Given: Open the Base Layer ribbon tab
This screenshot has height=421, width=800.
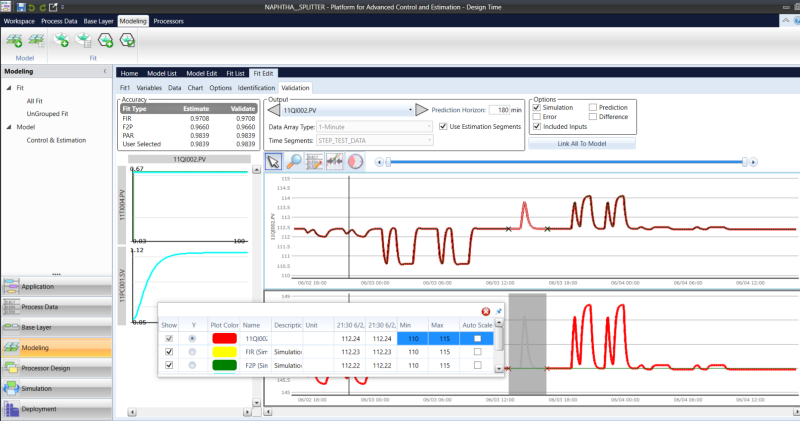Looking at the screenshot, I should (98, 21).
